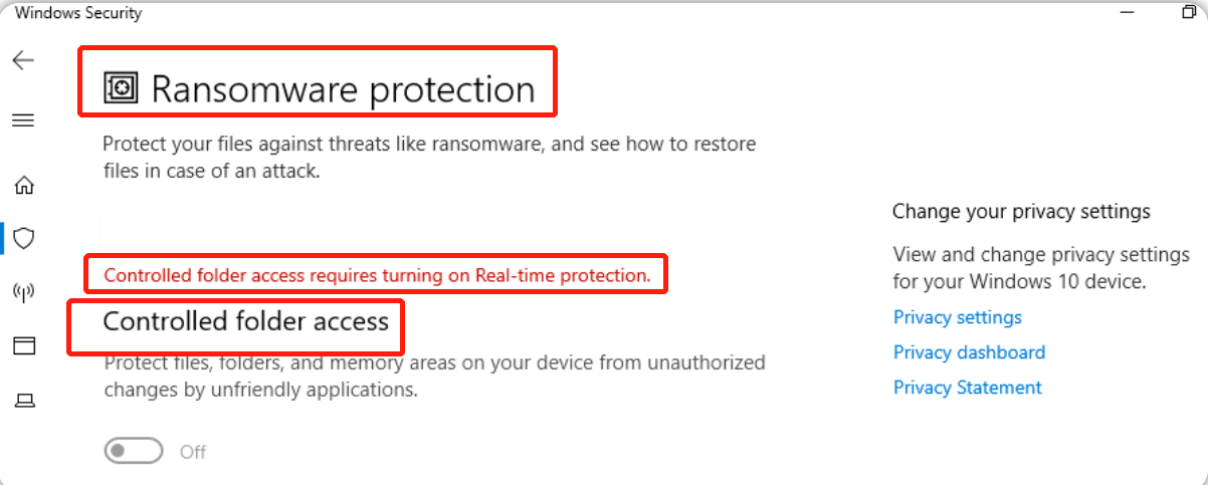Open the Privacy dashboard link
The image size is (1208, 485).
pos(969,352)
